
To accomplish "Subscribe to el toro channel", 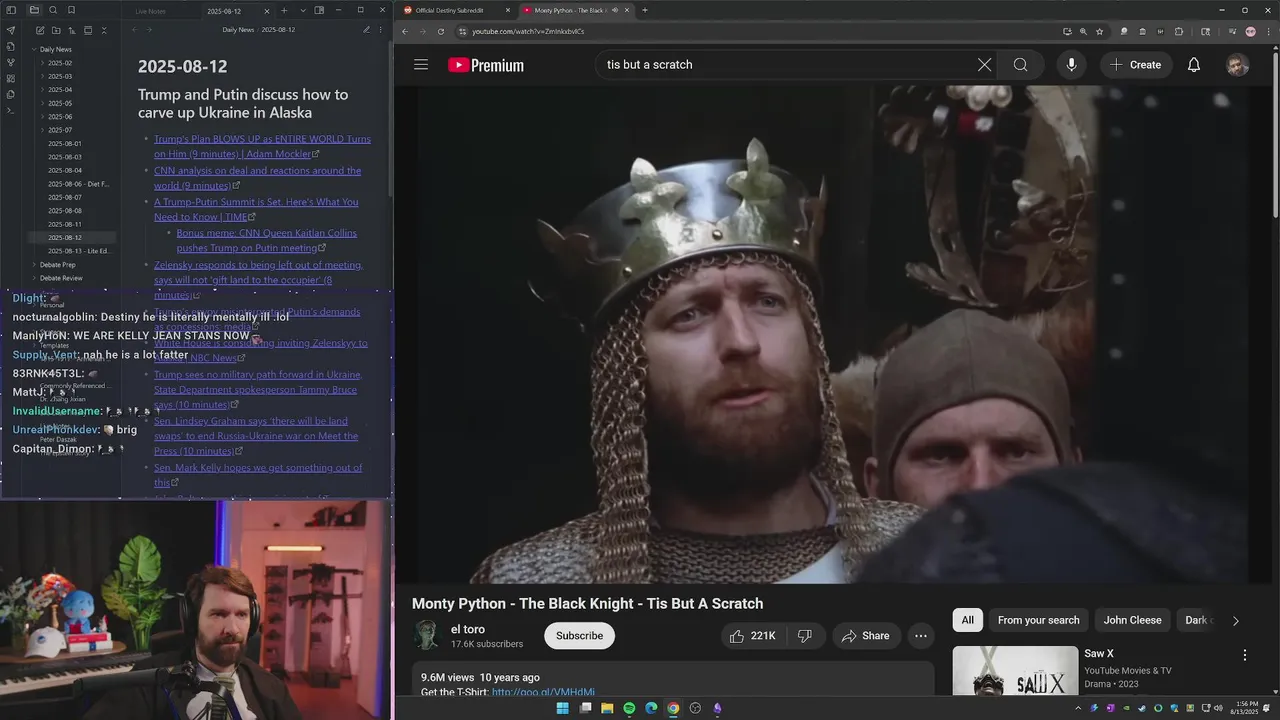I will click(579, 636).
